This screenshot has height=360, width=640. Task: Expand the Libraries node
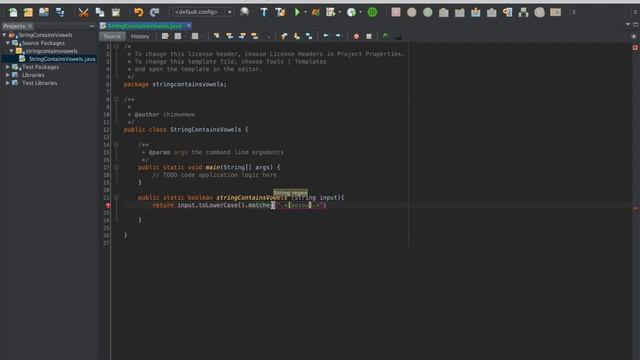8,75
